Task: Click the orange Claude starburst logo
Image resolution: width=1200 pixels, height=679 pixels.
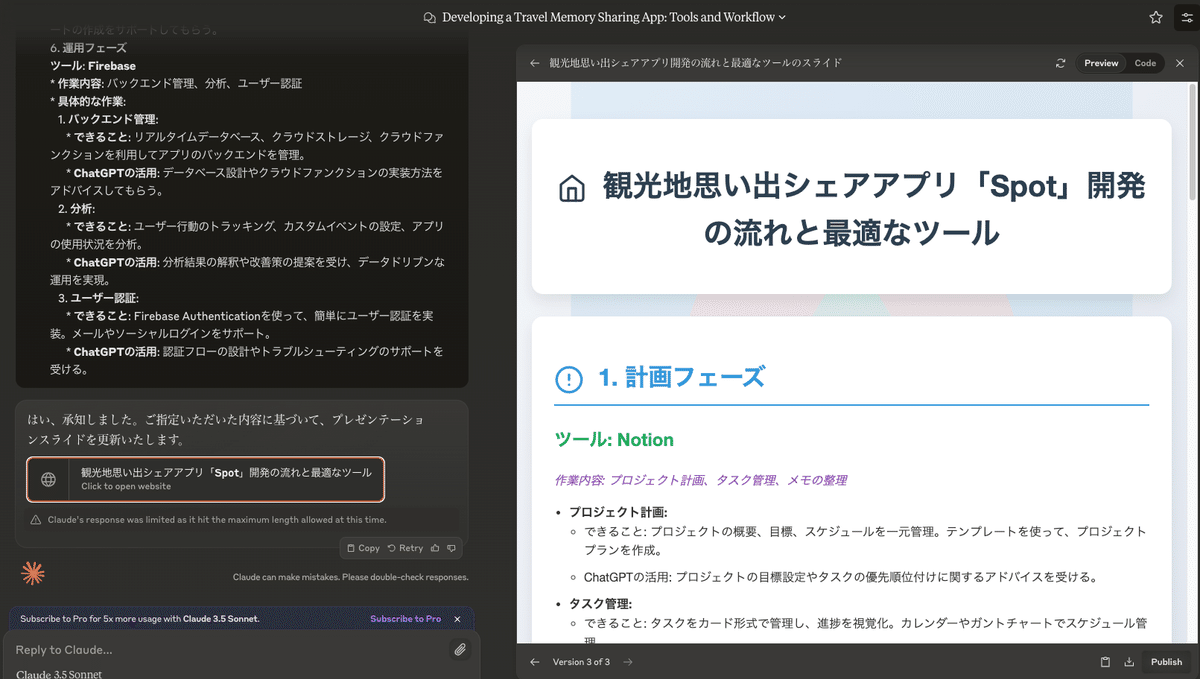Action: click(33, 573)
